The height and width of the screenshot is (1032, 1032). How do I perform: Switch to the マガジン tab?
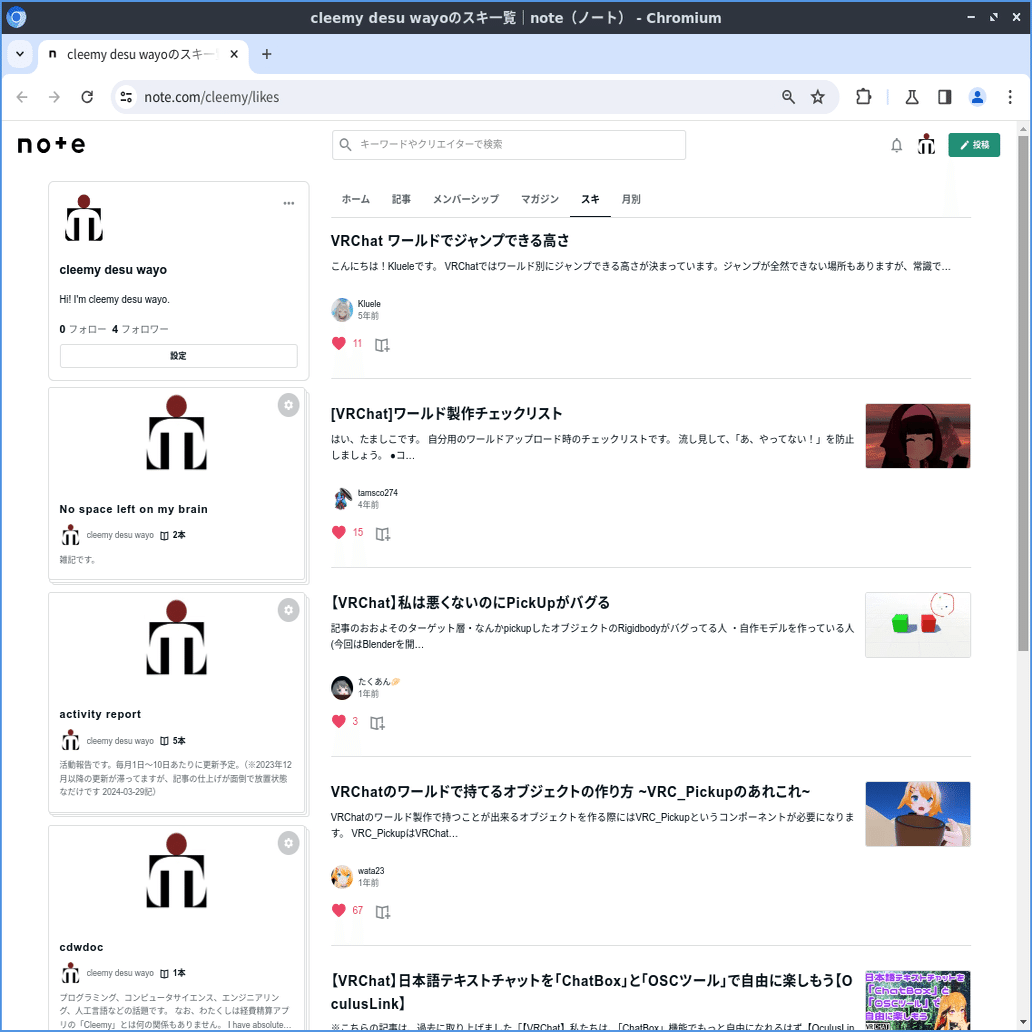(x=540, y=199)
